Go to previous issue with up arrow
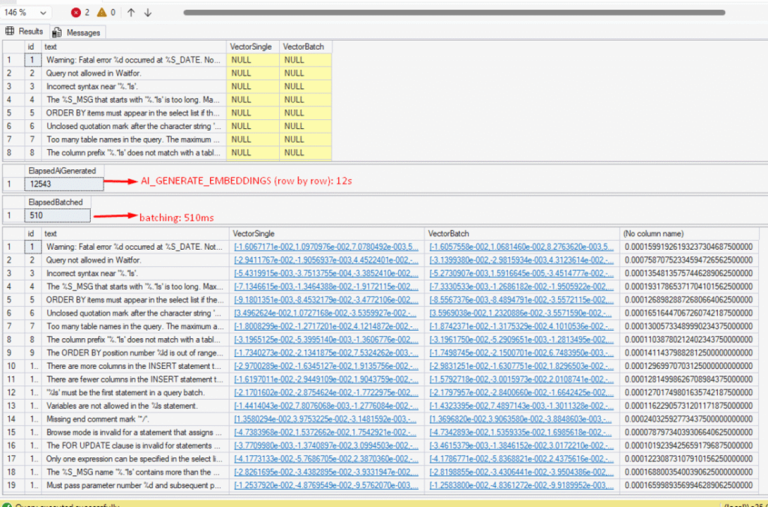The image size is (768, 507). 131,13
